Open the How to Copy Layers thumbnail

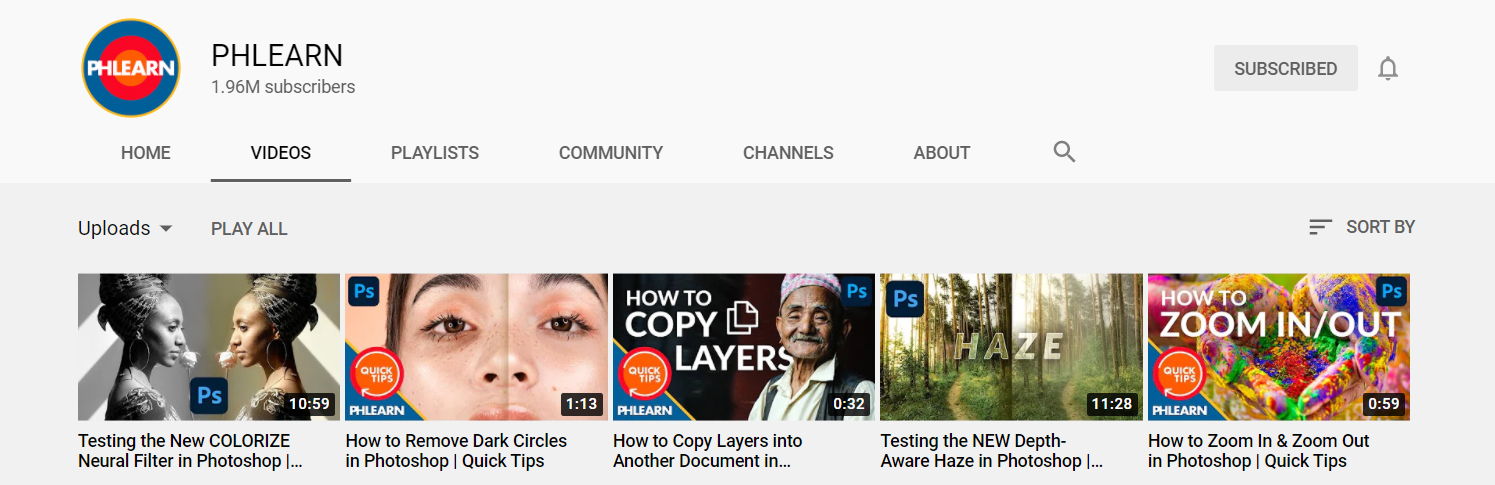pos(744,347)
